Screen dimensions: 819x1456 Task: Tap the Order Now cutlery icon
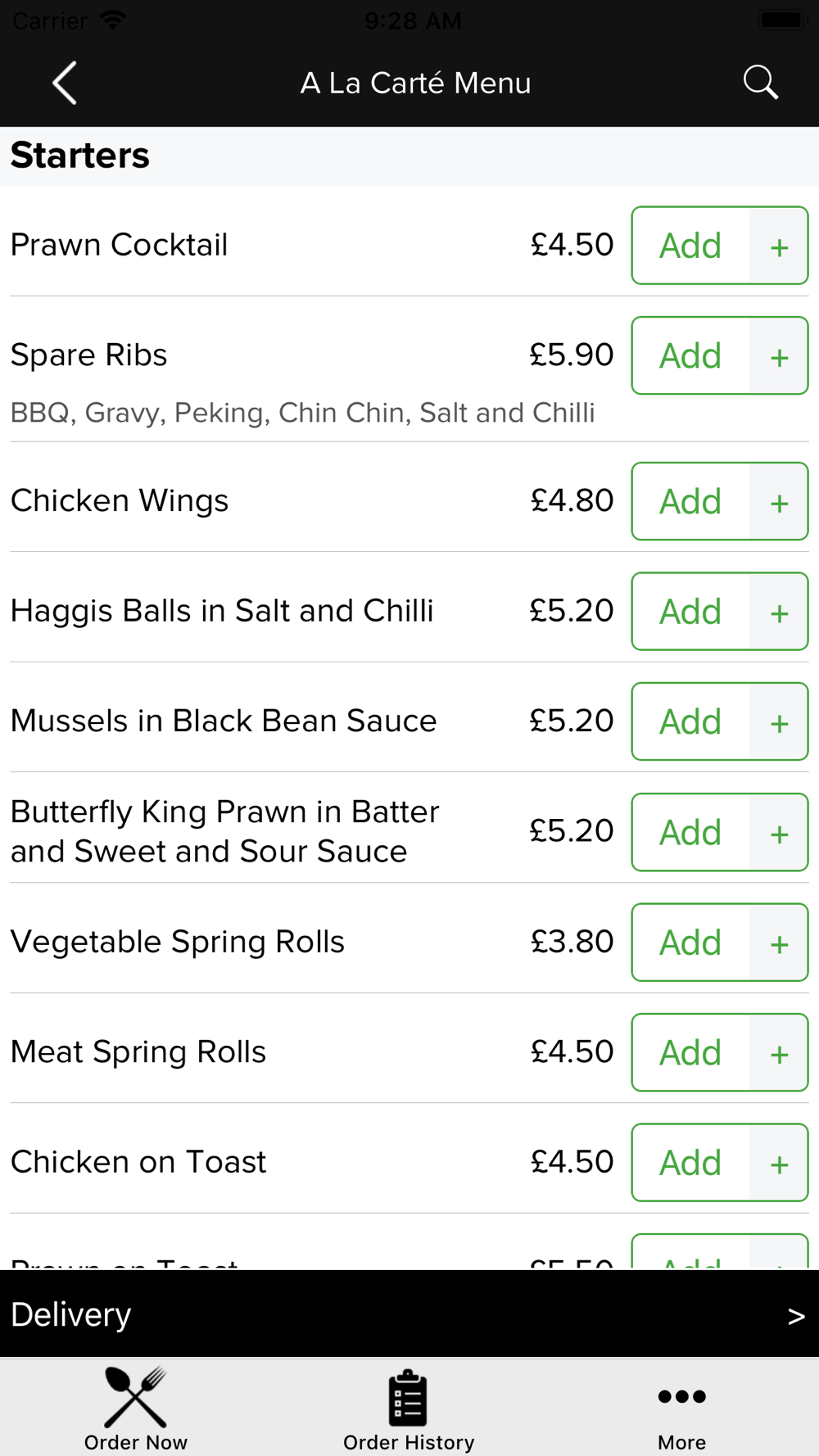[136, 1397]
